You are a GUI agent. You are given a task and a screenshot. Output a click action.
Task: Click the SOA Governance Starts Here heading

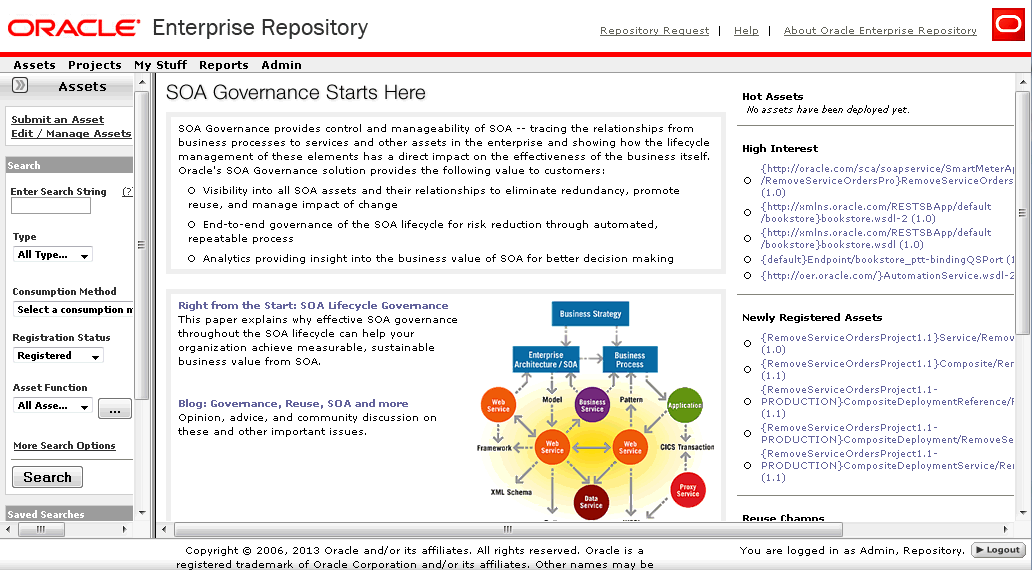pyautogui.click(x=296, y=92)
